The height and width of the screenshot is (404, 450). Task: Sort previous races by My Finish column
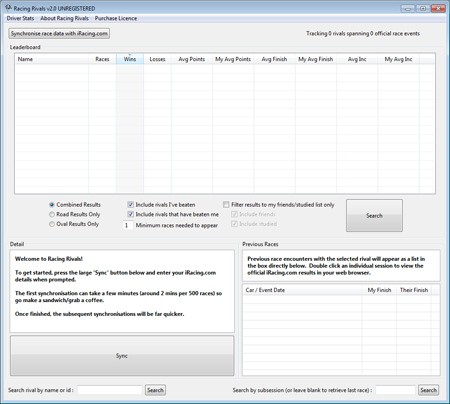click(x=379, y=290)
